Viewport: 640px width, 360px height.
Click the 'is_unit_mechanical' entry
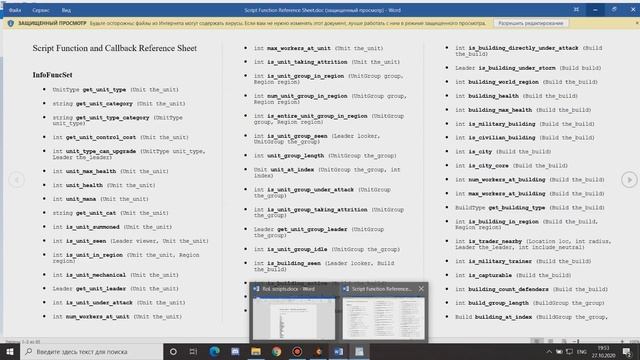pyautogui.click(x=115, y=275)
